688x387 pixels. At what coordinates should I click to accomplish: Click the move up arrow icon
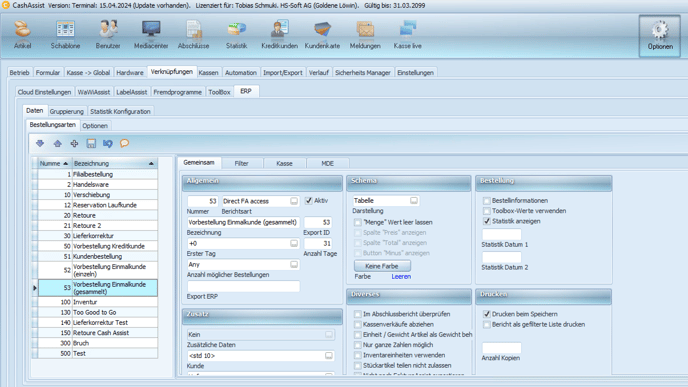[57, 143]
